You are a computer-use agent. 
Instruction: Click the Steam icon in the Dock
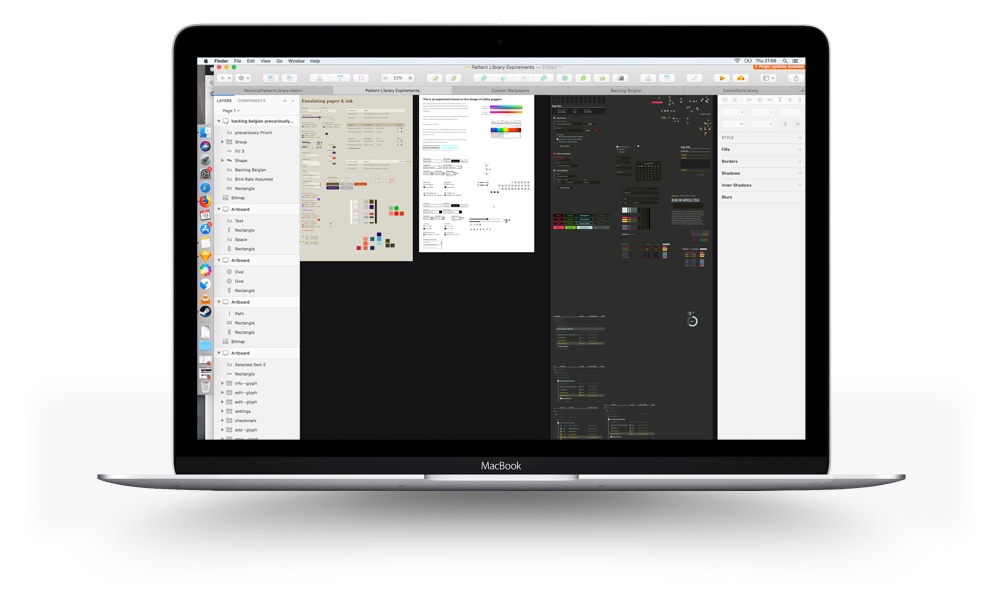pos(205,311)
